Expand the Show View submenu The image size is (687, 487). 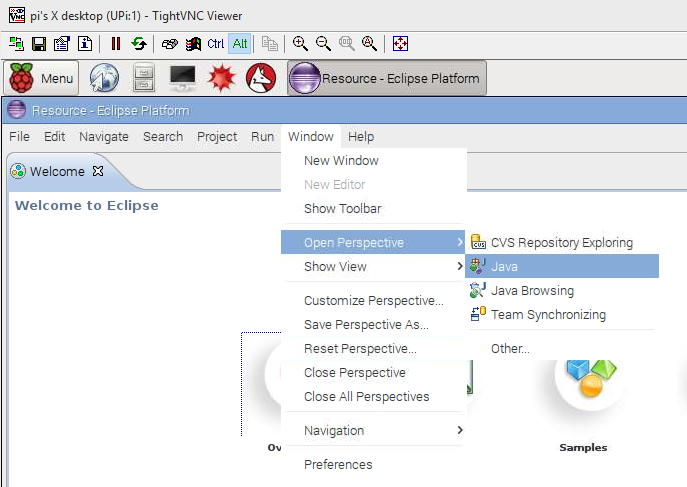(x=373, y=266)
